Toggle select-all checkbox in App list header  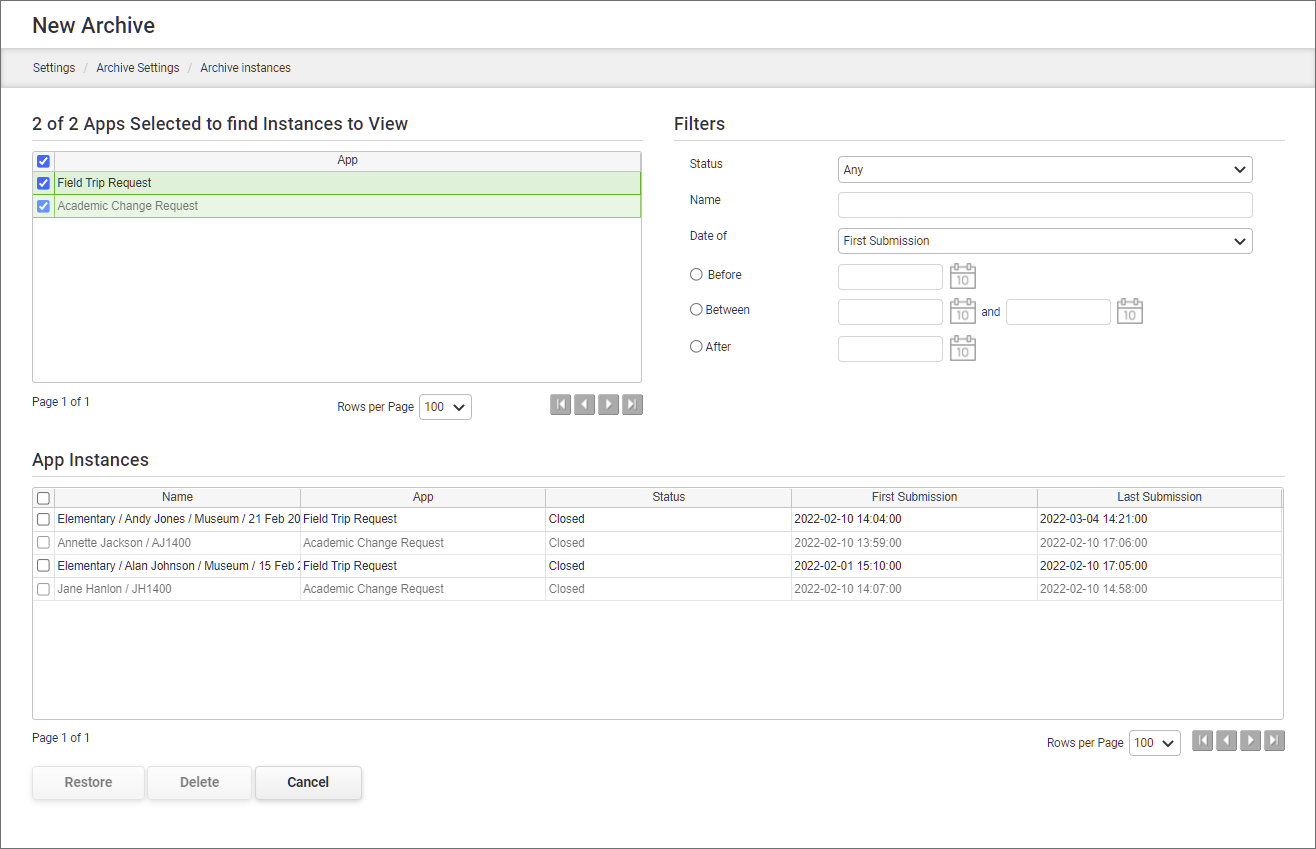pos(43,161)
